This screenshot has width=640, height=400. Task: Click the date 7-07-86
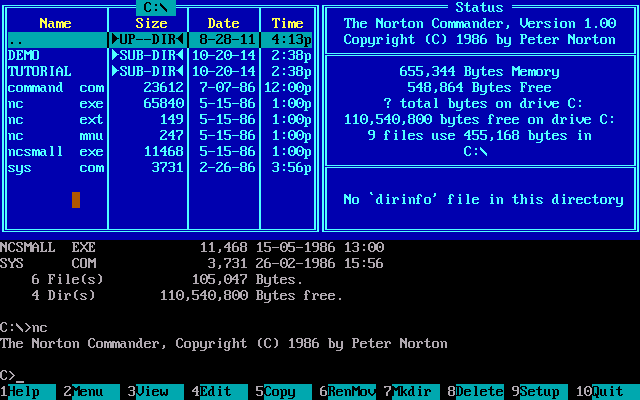[x=228, y=87]
